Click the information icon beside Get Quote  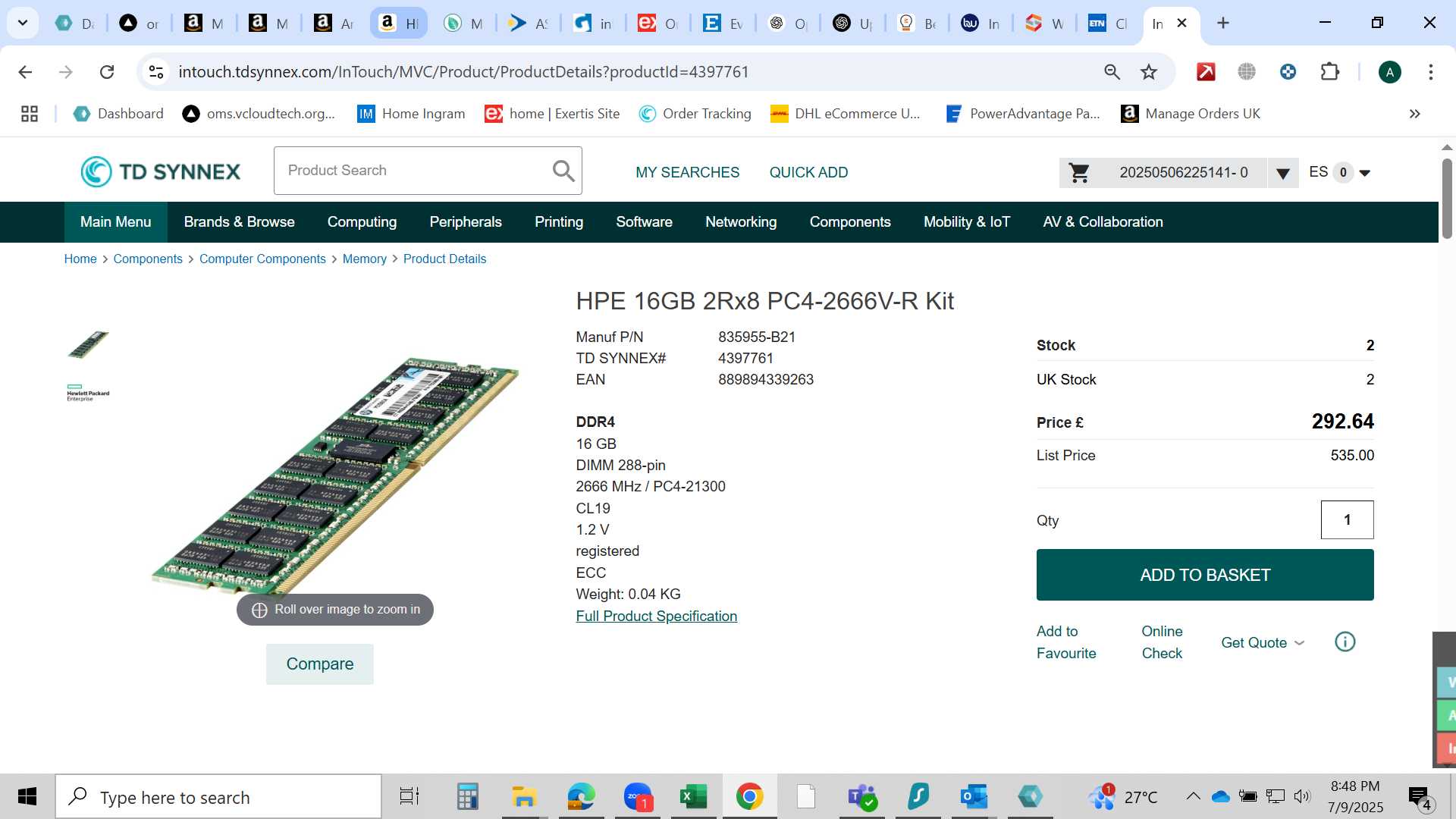coord(1345,642)
